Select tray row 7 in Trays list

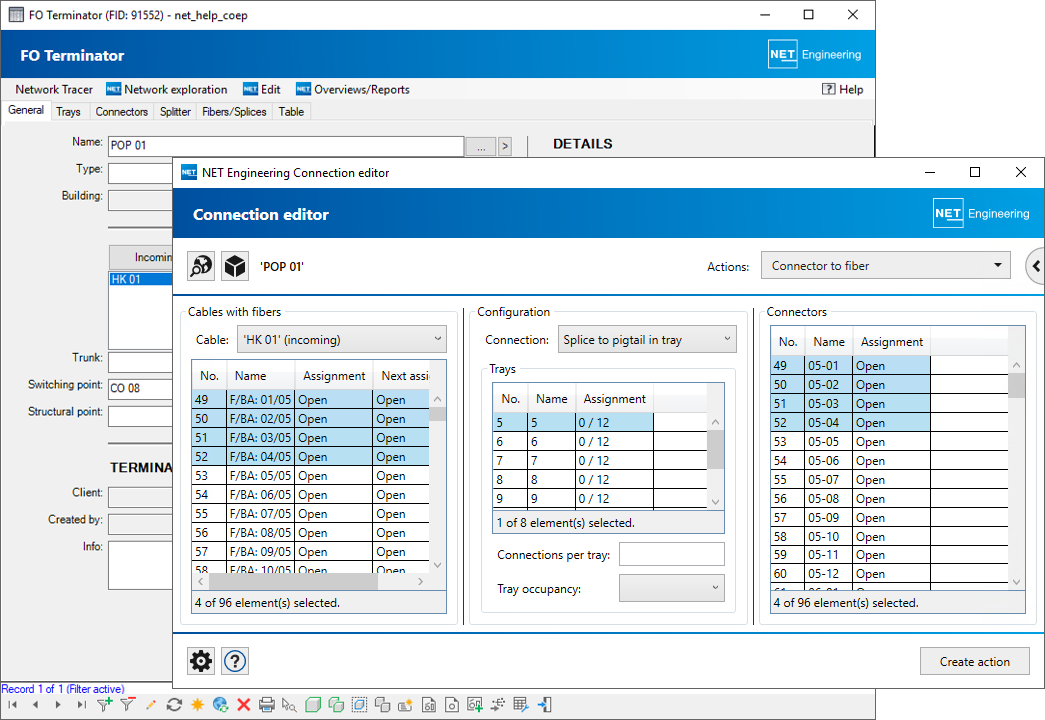[x=600, y=460]
